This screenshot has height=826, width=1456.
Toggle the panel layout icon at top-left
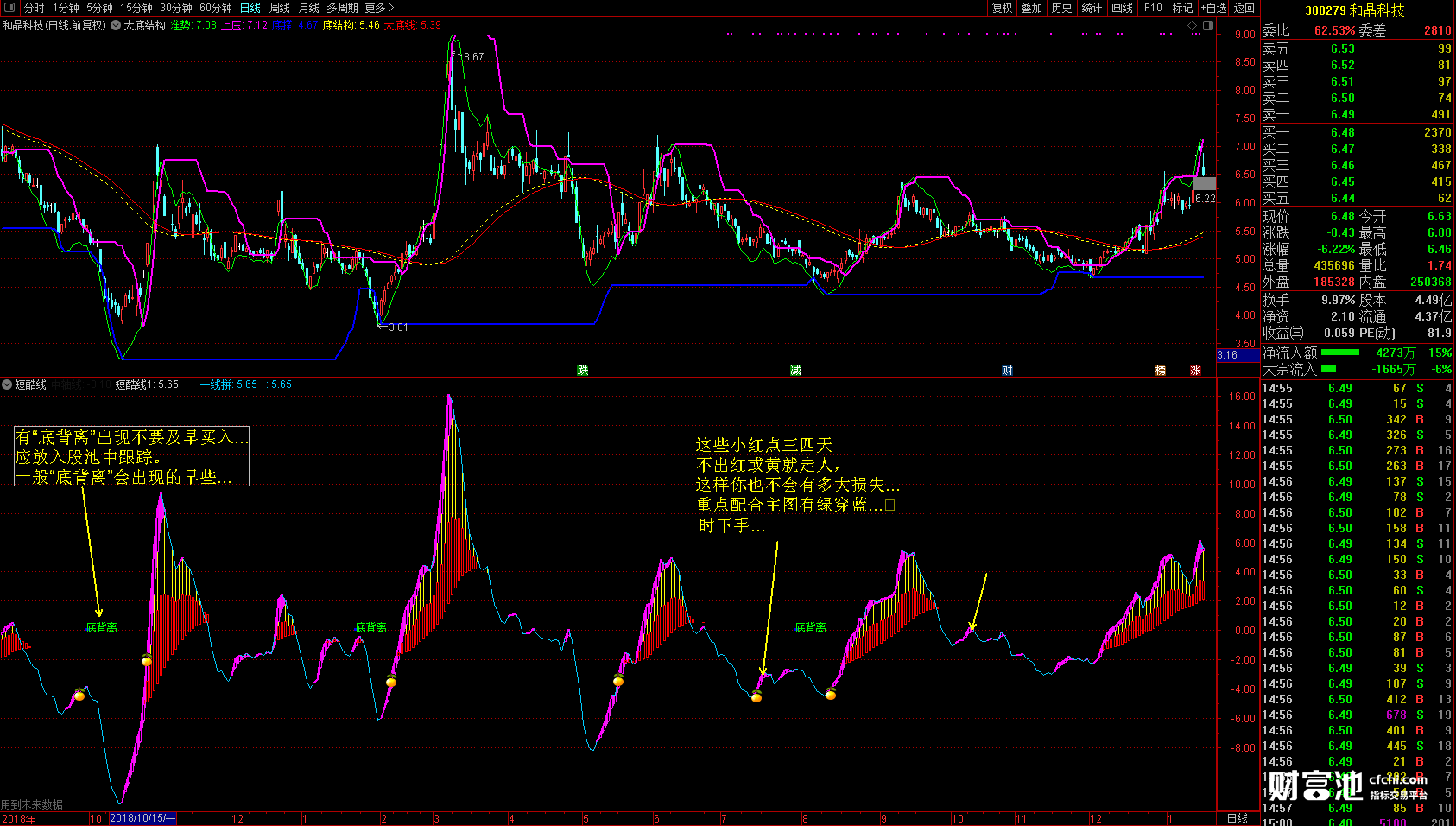pyautogui.click(x=9, y=8)
